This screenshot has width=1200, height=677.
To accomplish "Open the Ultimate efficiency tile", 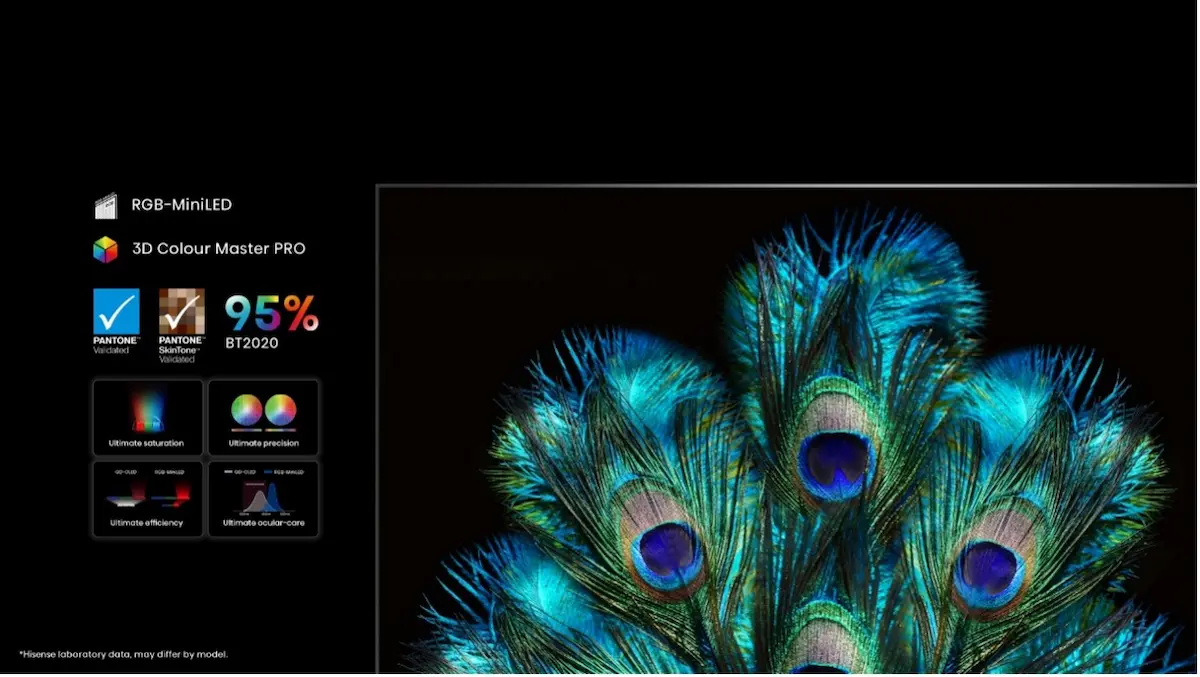I will tap(147, 498).
